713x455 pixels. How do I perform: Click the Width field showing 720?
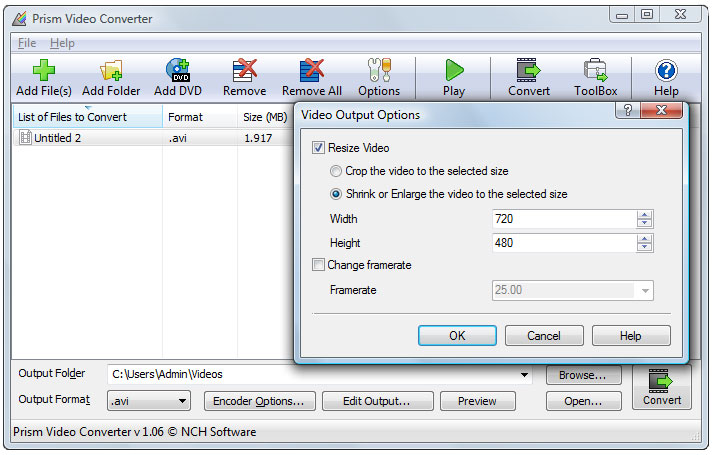564,219
